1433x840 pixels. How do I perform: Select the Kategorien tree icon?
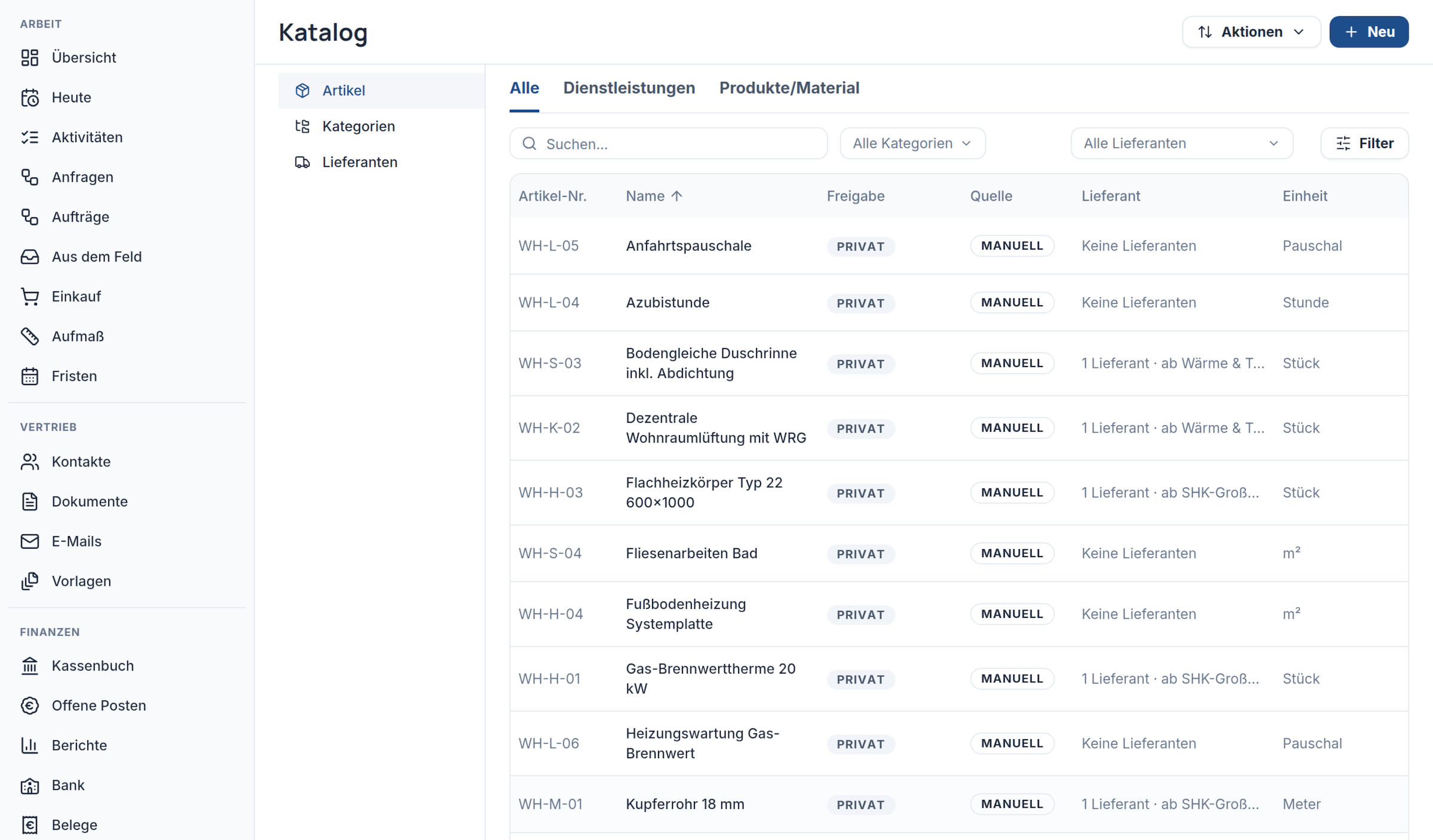click(x=303, y=126)
